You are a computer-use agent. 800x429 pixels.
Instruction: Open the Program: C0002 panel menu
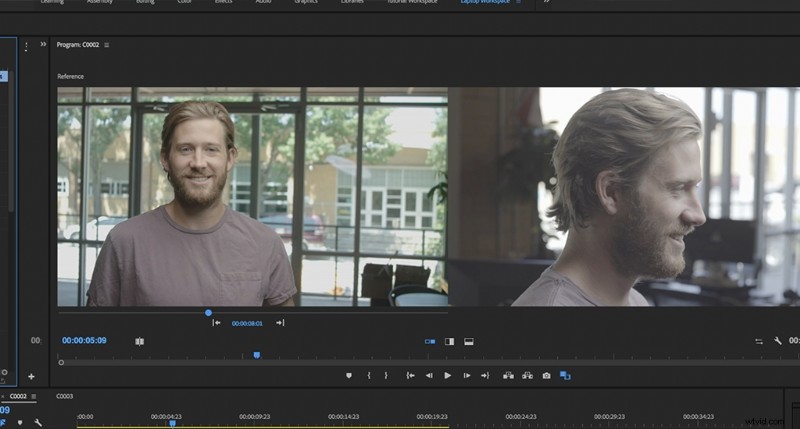point(107,45)
